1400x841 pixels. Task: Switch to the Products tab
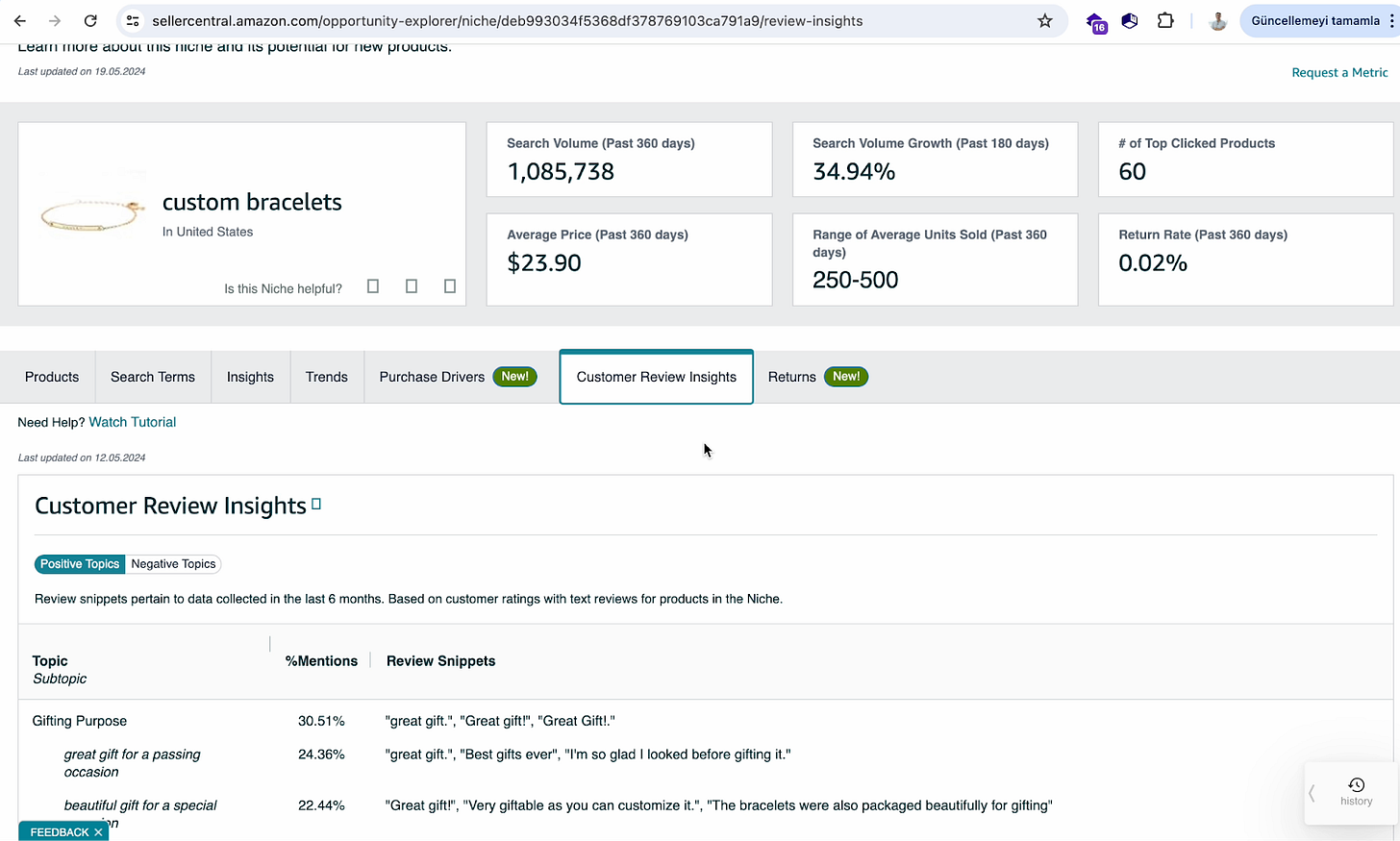(x=52, y=377)
